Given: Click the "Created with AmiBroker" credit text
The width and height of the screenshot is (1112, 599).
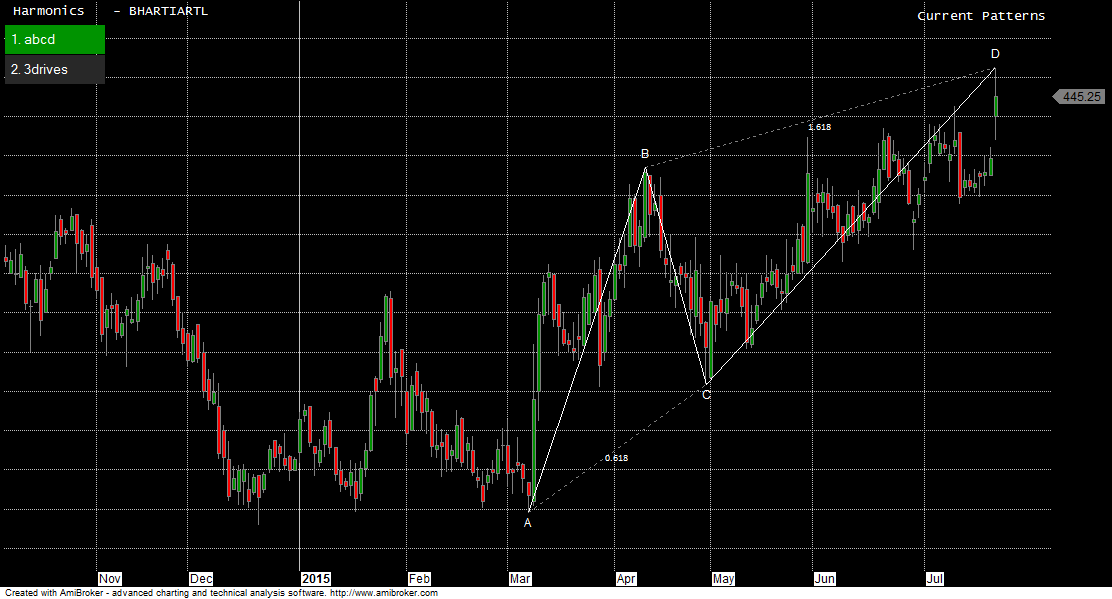Looking at the screenshot, I should coord(55,592).
